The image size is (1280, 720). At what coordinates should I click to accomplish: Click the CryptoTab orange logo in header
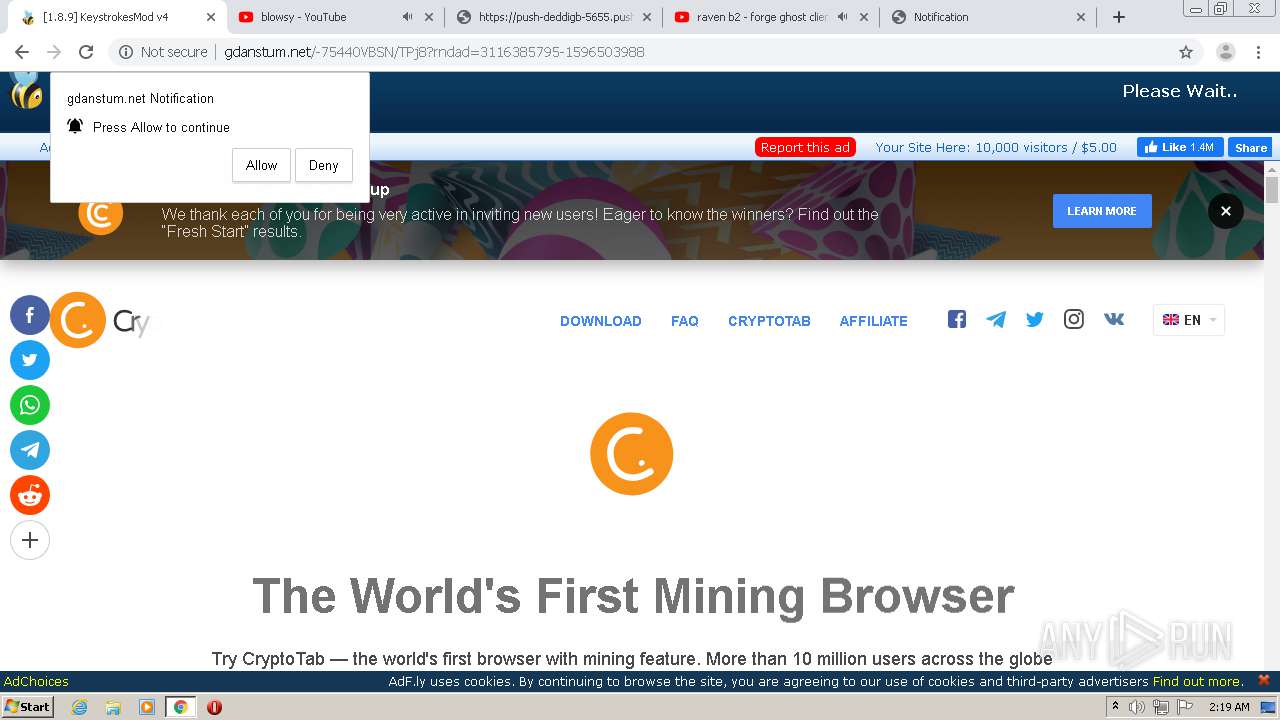pos(78,320)
